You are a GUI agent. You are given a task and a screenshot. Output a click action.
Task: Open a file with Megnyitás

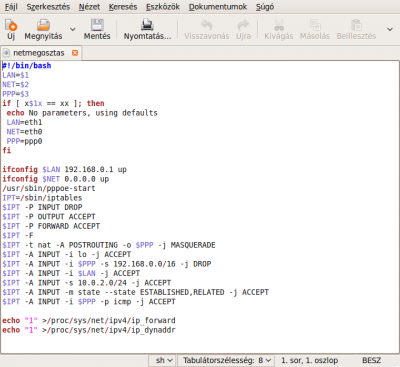click(43, 30)
